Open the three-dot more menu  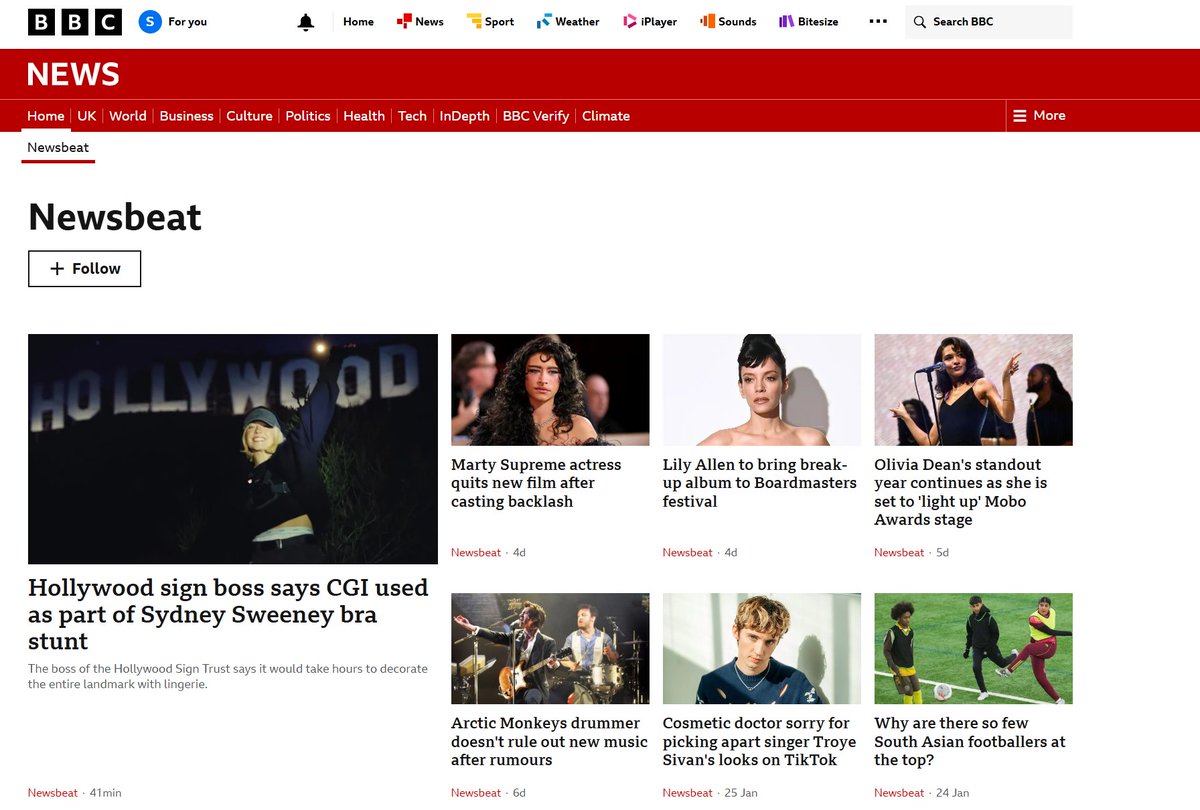(x=878, y=21)
